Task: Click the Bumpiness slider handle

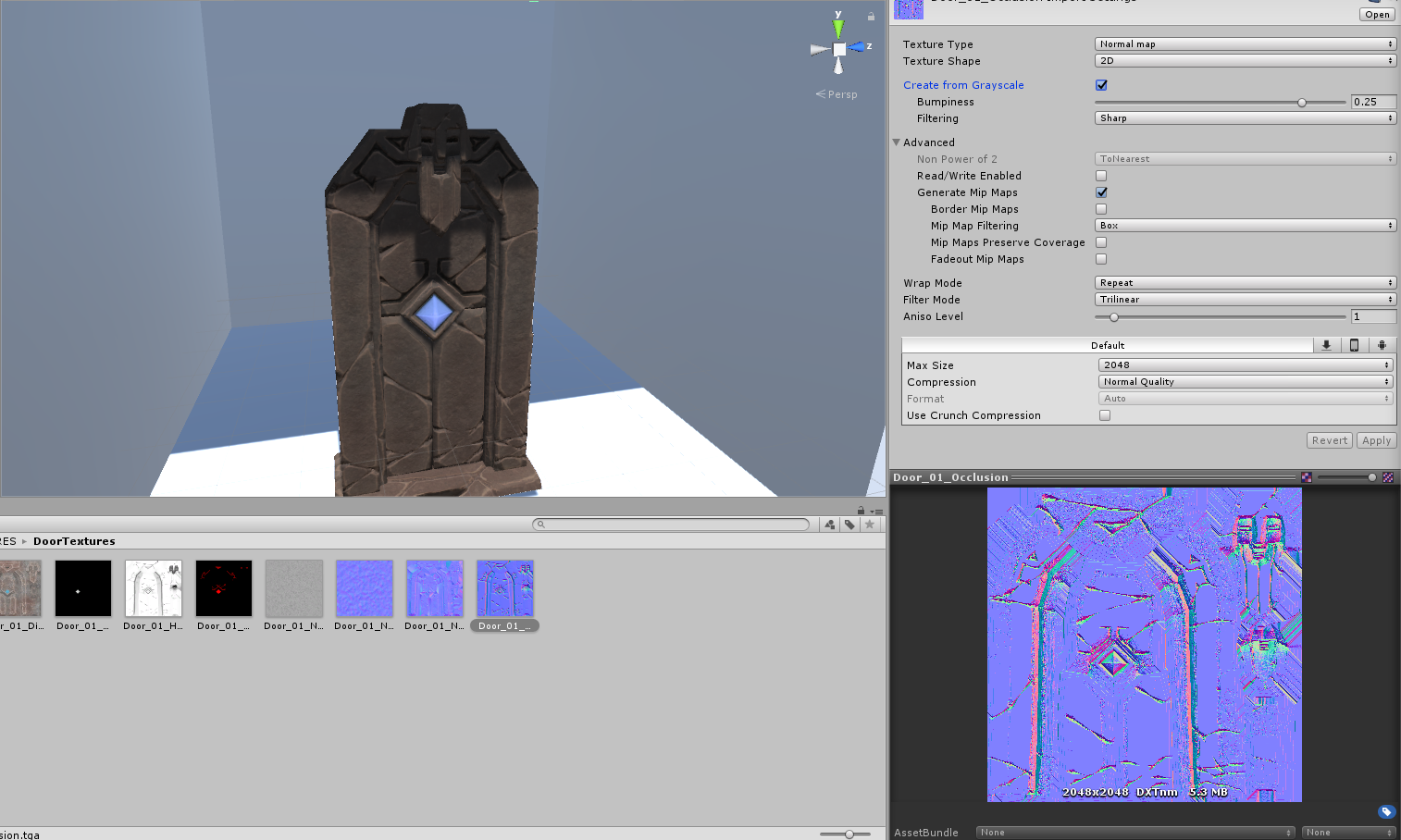Action: tap(1302, 103)
